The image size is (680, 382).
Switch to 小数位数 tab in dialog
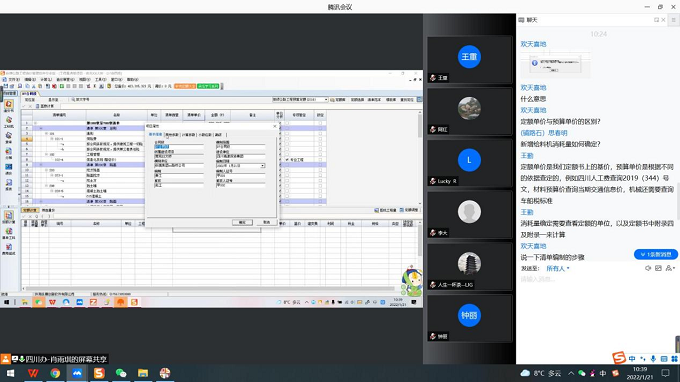click(204, 135)
